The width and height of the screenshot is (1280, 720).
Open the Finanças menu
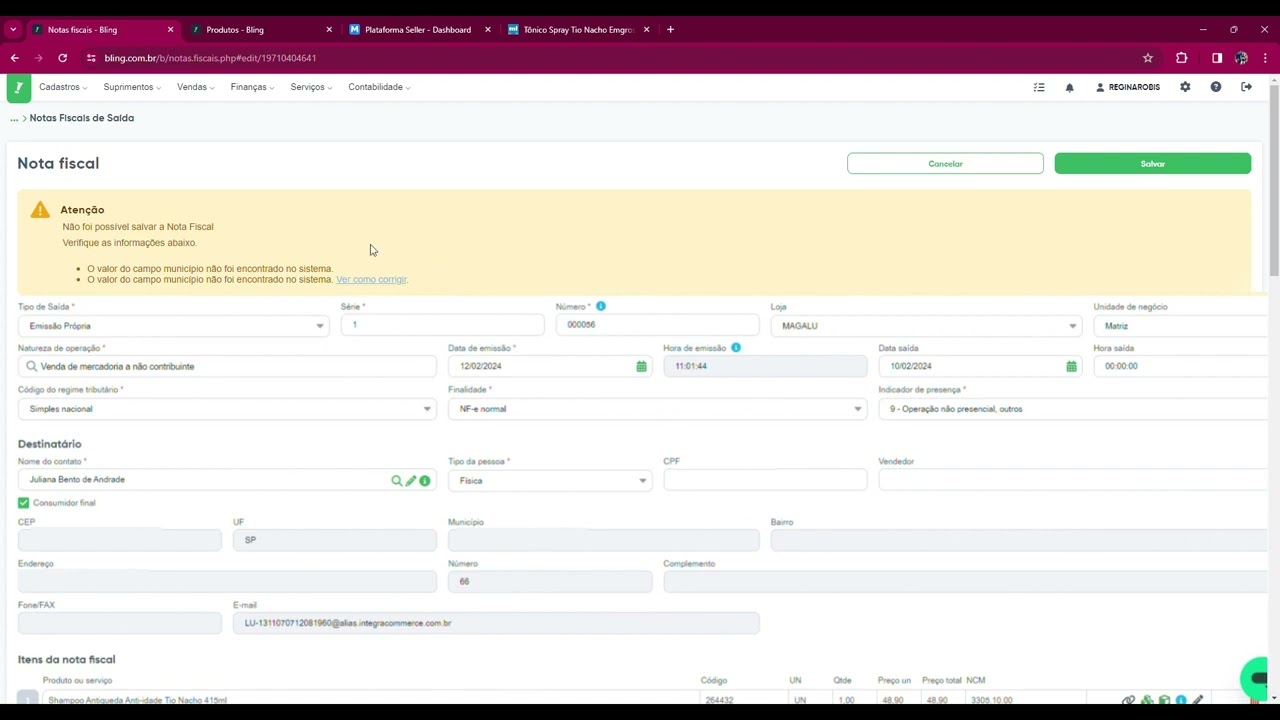[252, 87]
